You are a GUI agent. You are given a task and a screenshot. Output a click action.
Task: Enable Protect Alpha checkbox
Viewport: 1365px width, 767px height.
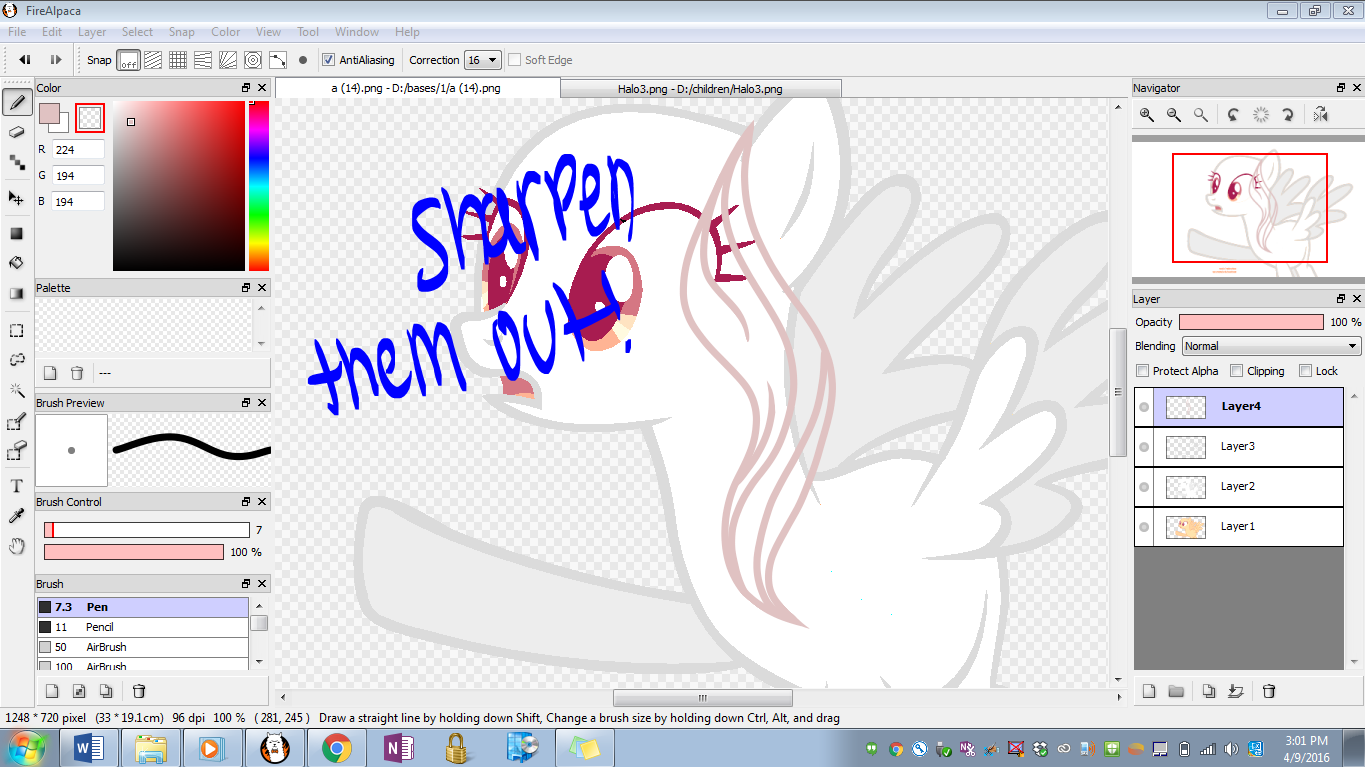1143,371
